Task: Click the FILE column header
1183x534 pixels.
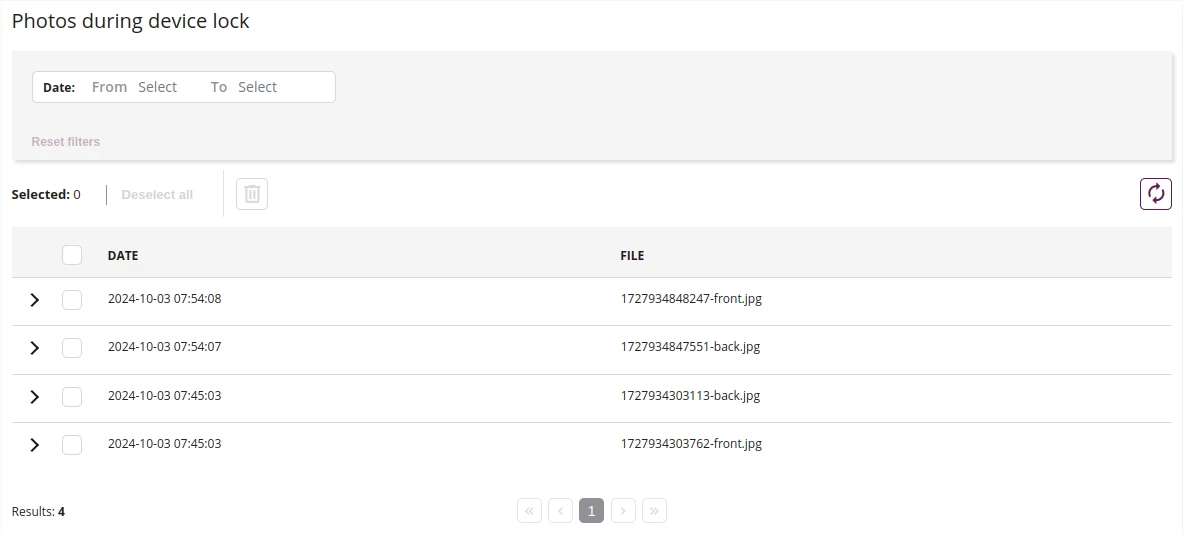Action: (632, 255)
